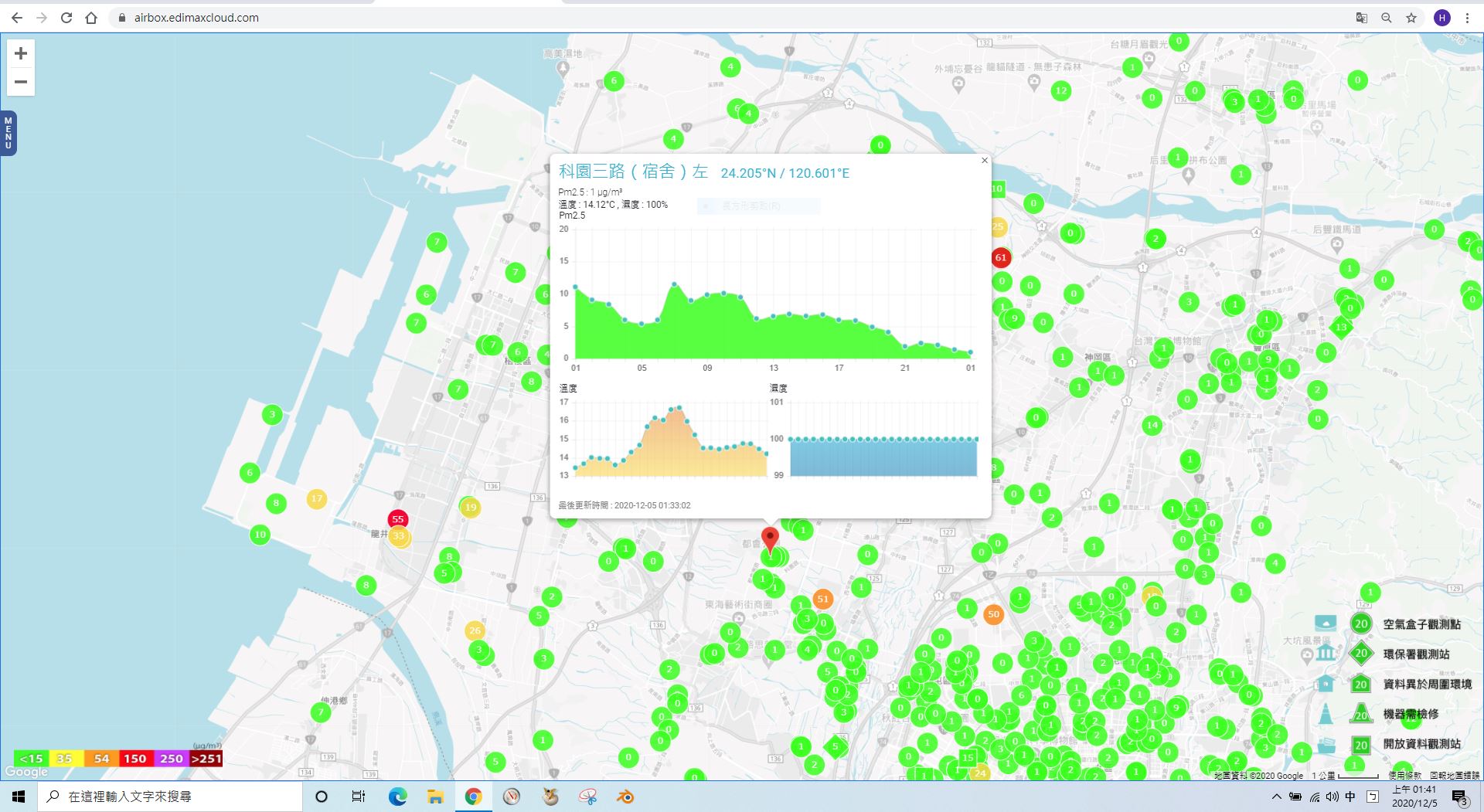Select the green marker showing 14
The height and width of the screenshot is (812, 1484).
pyautogui.click(x=1152, y=425)
